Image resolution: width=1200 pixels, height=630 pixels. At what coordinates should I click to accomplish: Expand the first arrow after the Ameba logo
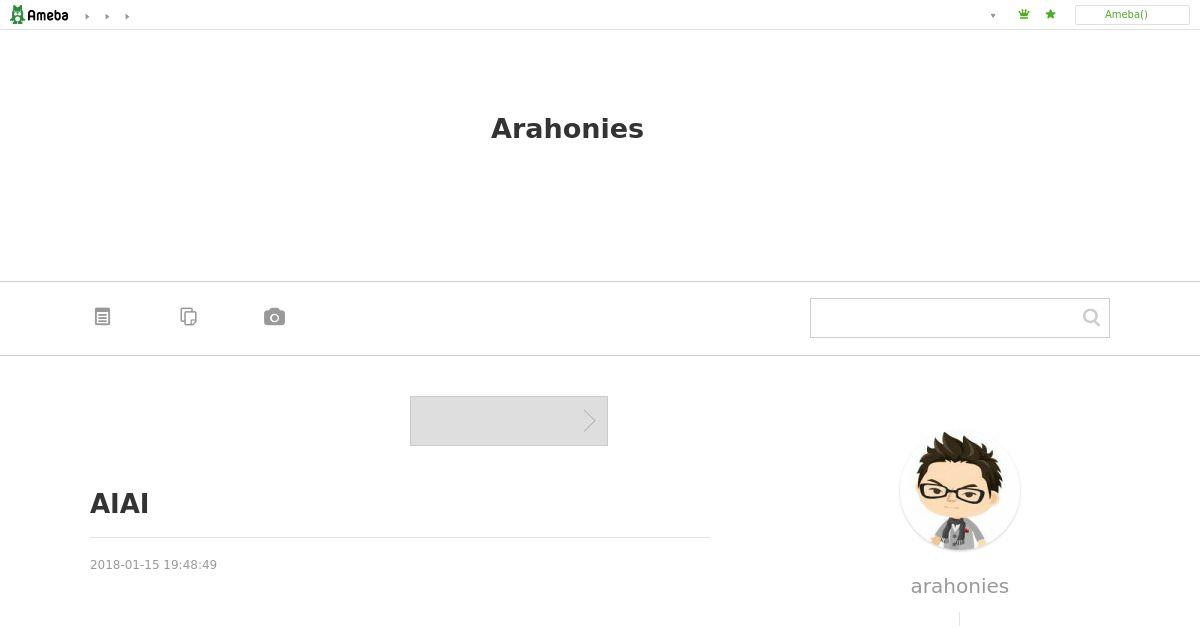pos(87,16)
